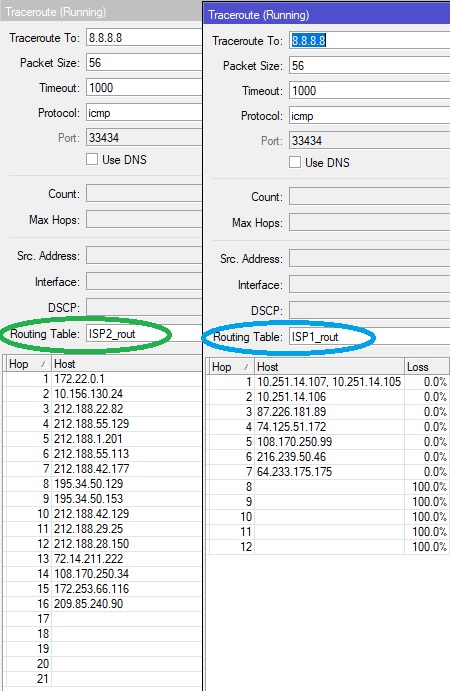The height and width of the screenshot is (691, 450).
Task: Click Packet Size field in right window
Action: click(x=369, y=66)
